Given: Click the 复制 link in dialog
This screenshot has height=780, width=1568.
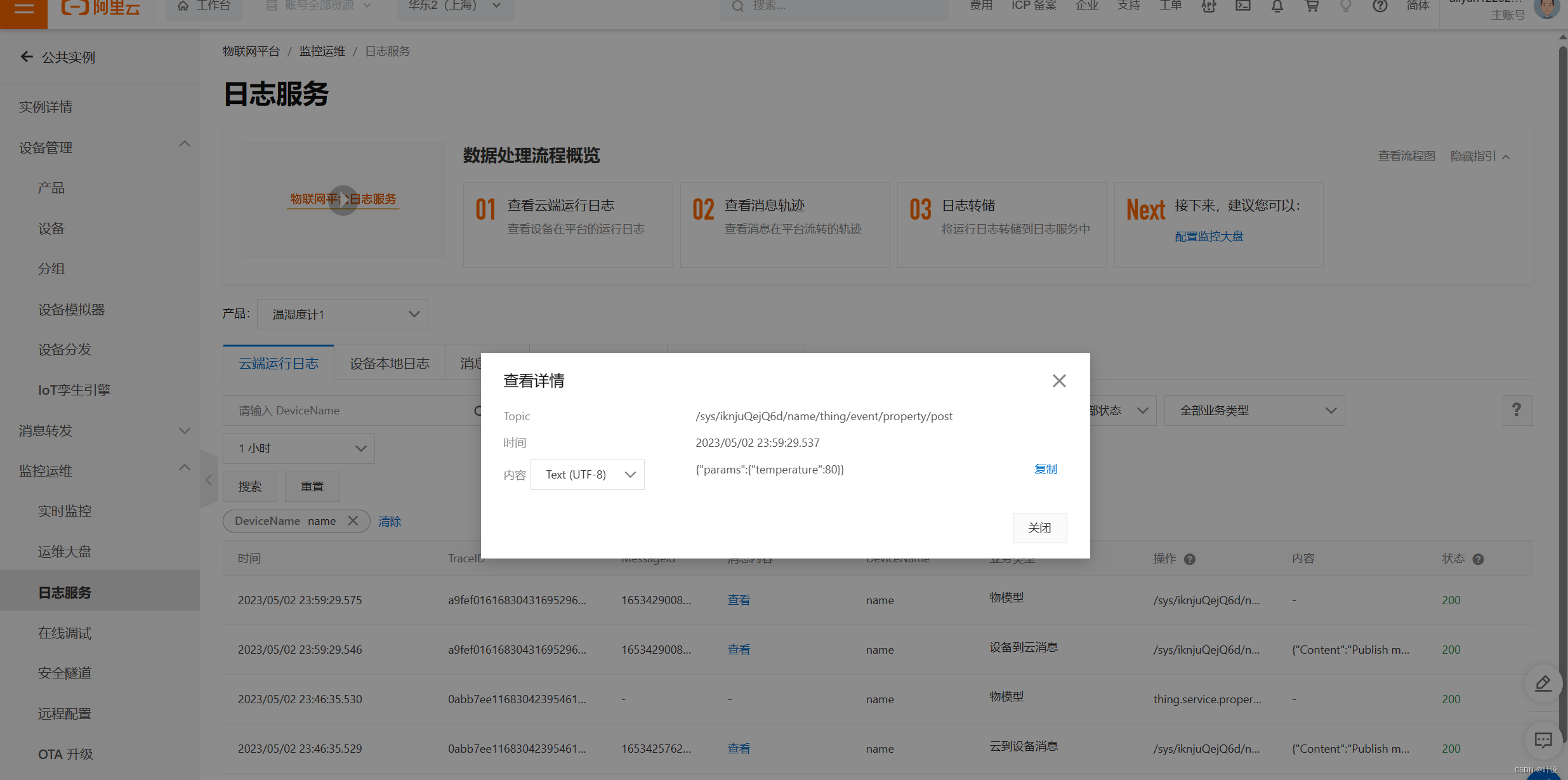Looking at the screenshot, I should coord(1045,469).
